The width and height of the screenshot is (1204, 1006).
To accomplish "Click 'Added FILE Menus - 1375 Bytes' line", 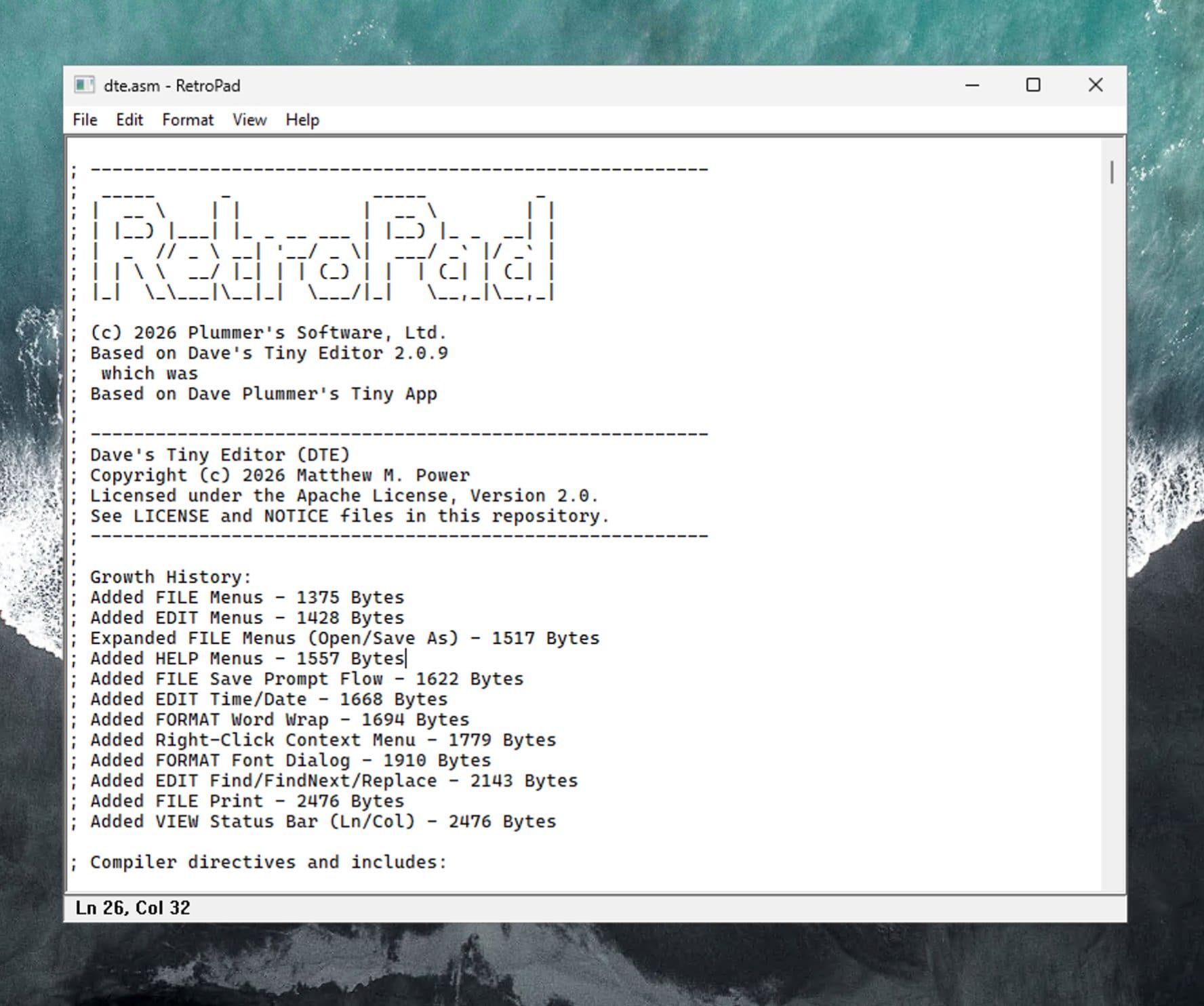I will 247,597.
